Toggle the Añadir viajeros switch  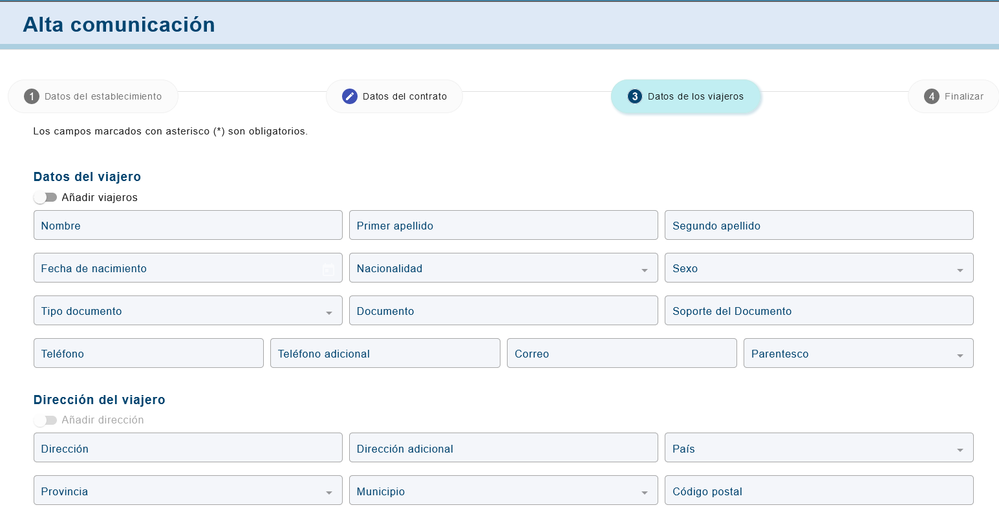coord(45,198)
